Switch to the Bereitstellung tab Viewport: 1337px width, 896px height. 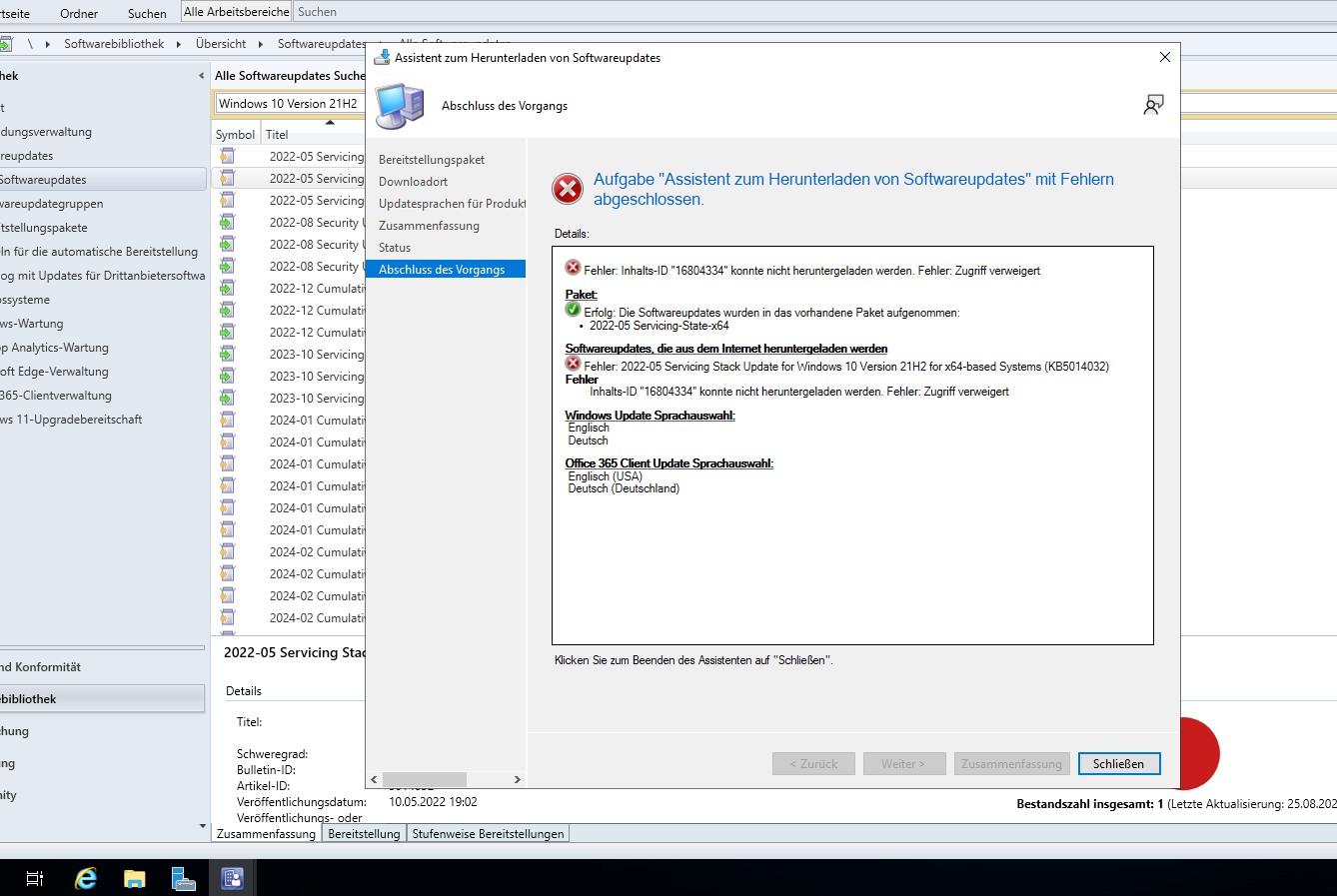tap(365, 833)
